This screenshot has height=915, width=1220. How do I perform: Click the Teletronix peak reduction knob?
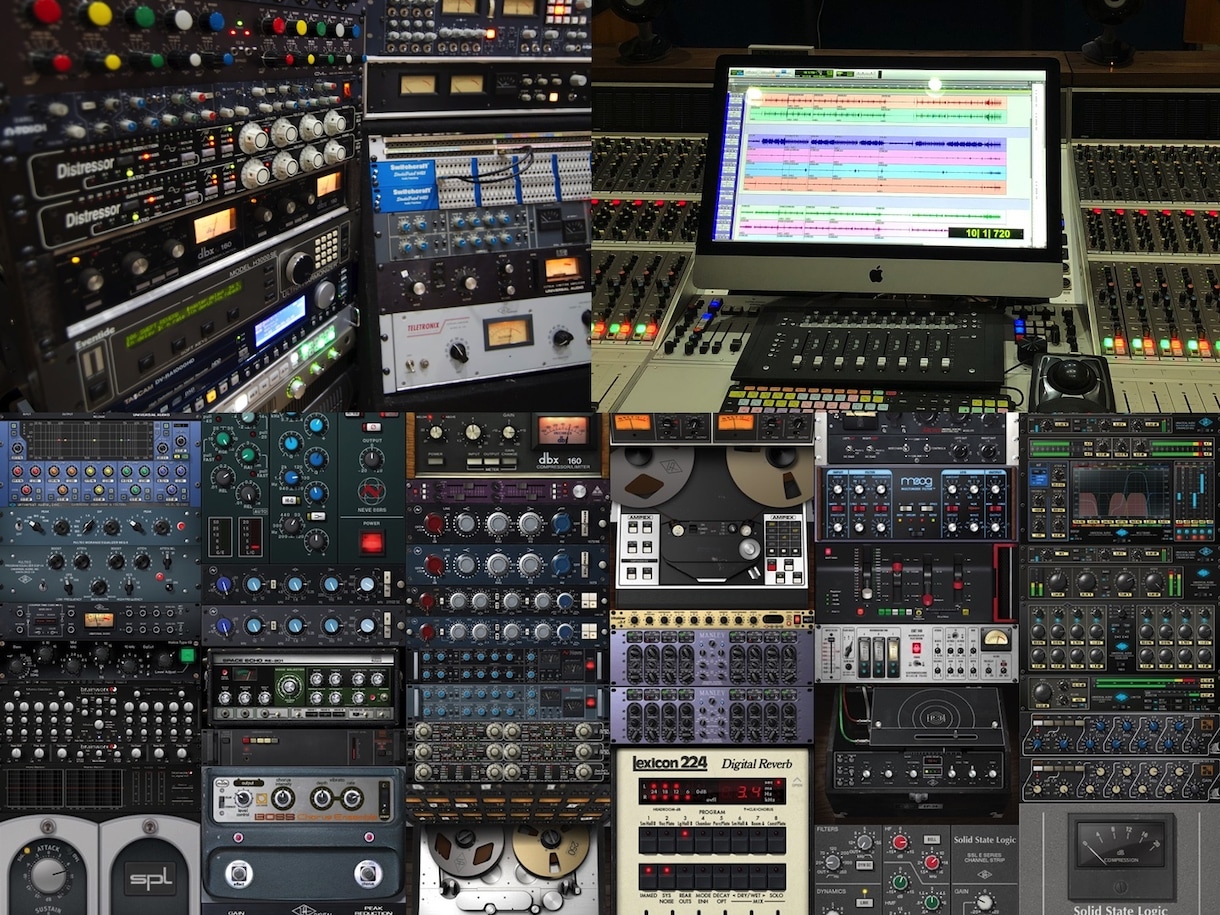pos(562,337)
